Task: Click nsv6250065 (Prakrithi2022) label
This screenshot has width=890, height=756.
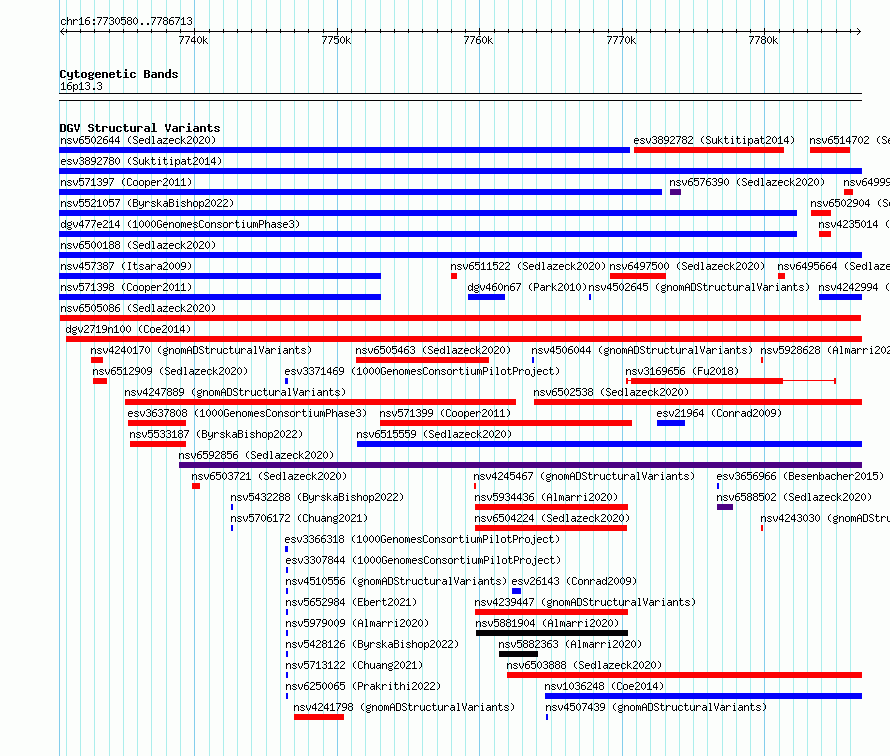Action: click(363, 686)
